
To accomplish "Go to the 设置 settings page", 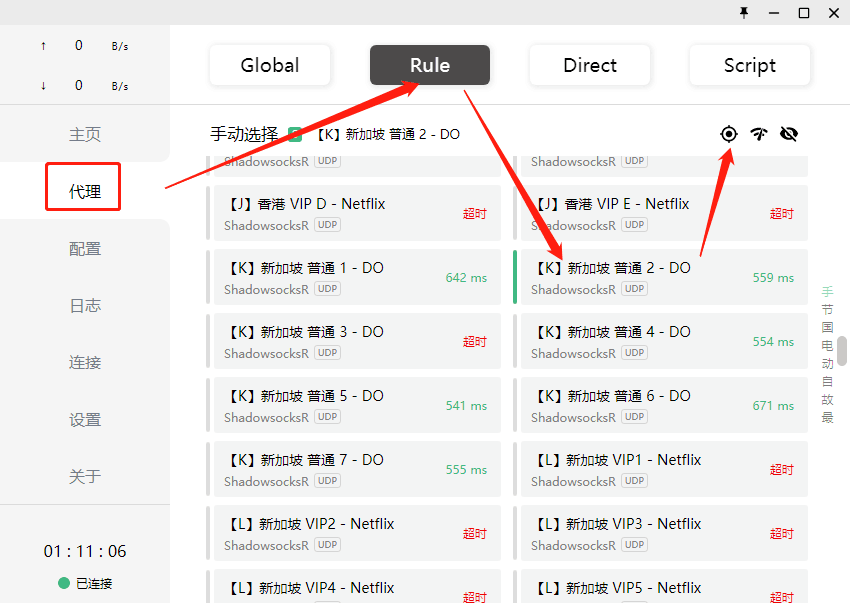I will click(x=85, y=420).
